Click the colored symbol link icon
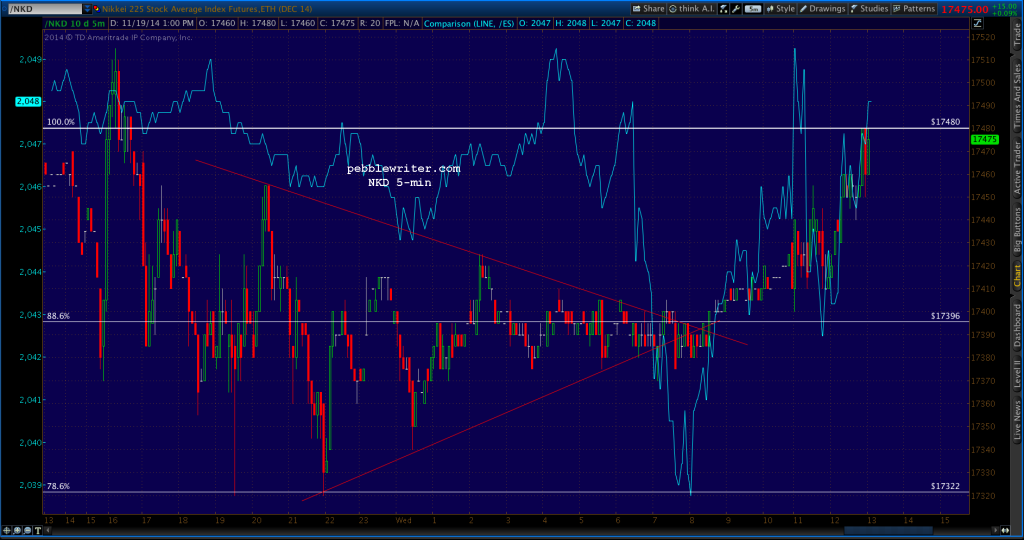1024x540 pixels. point(97,9)
